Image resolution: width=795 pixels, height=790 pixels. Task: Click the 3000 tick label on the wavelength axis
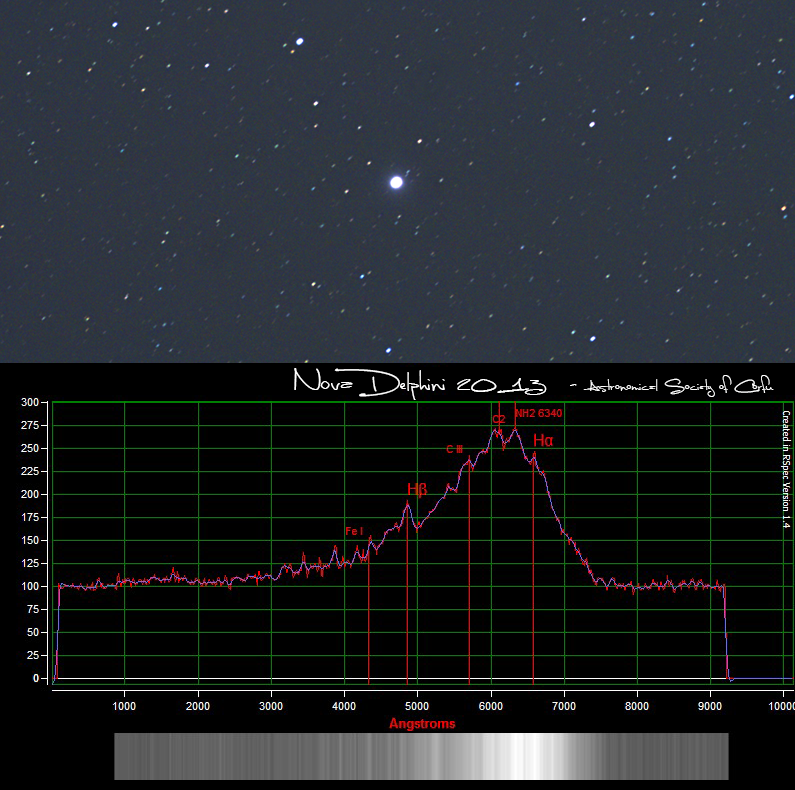(x=271, y=706)
